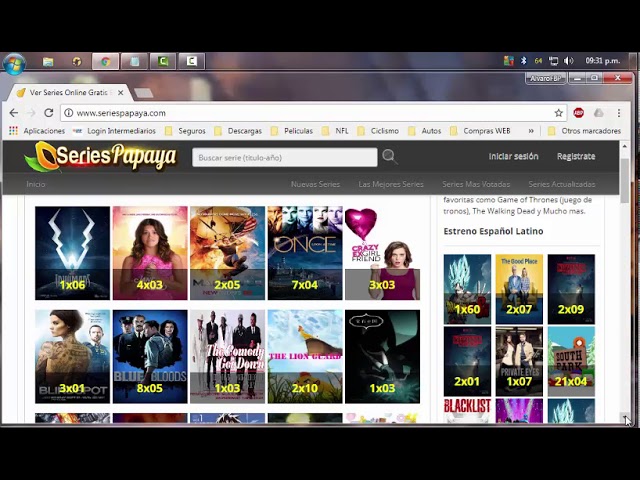Open The Good Place 2x07 poster
640x480 pixels.
click(519, 289)
